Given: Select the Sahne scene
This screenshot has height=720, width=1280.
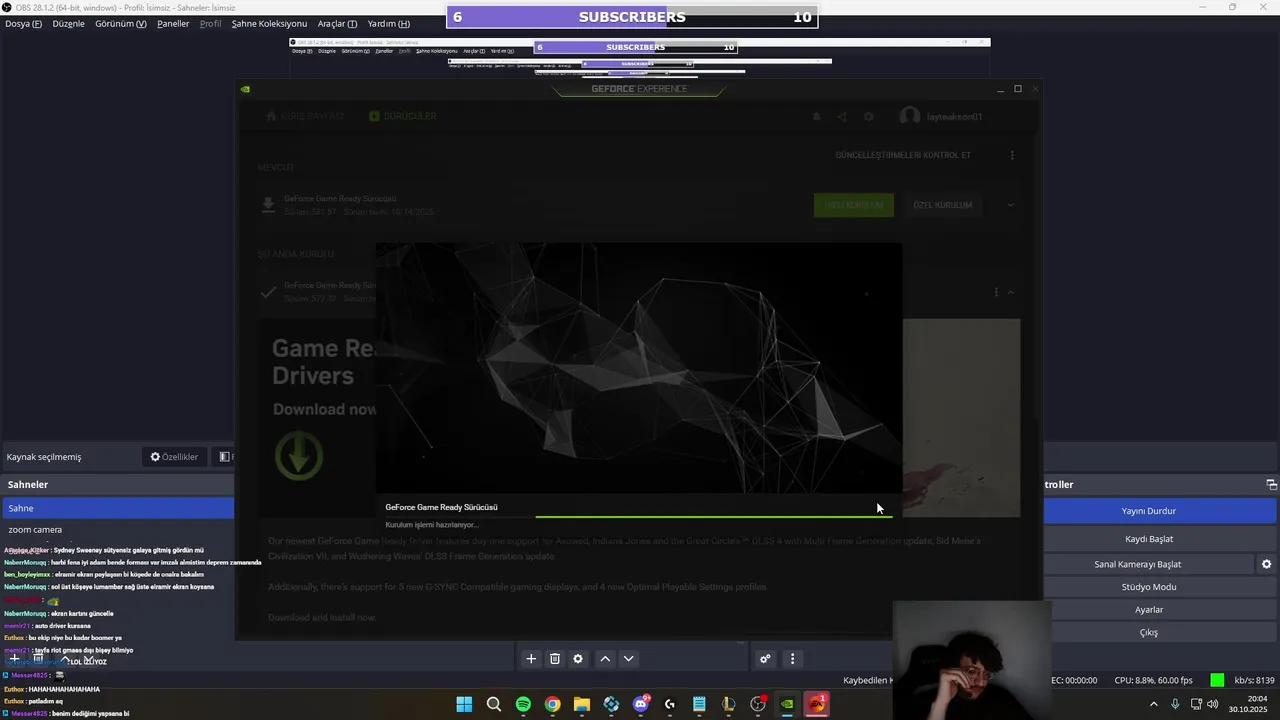Looking at the screenshot, I should (117, 509).
